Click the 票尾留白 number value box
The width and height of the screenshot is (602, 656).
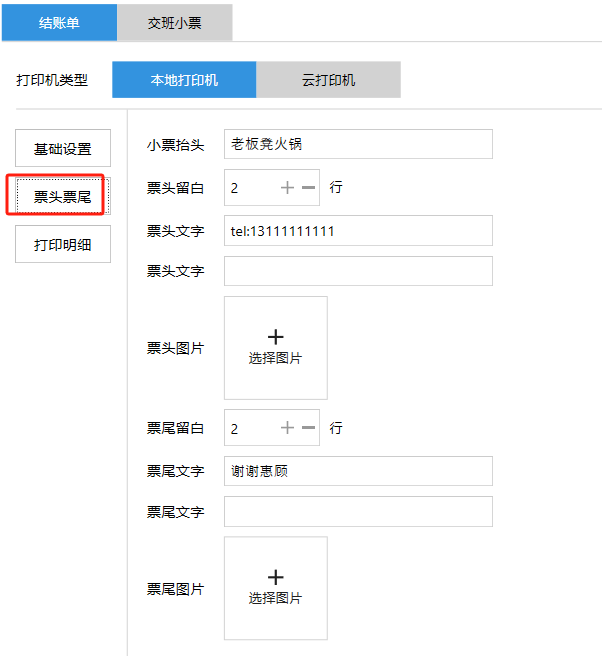click(x=248, y=428)
